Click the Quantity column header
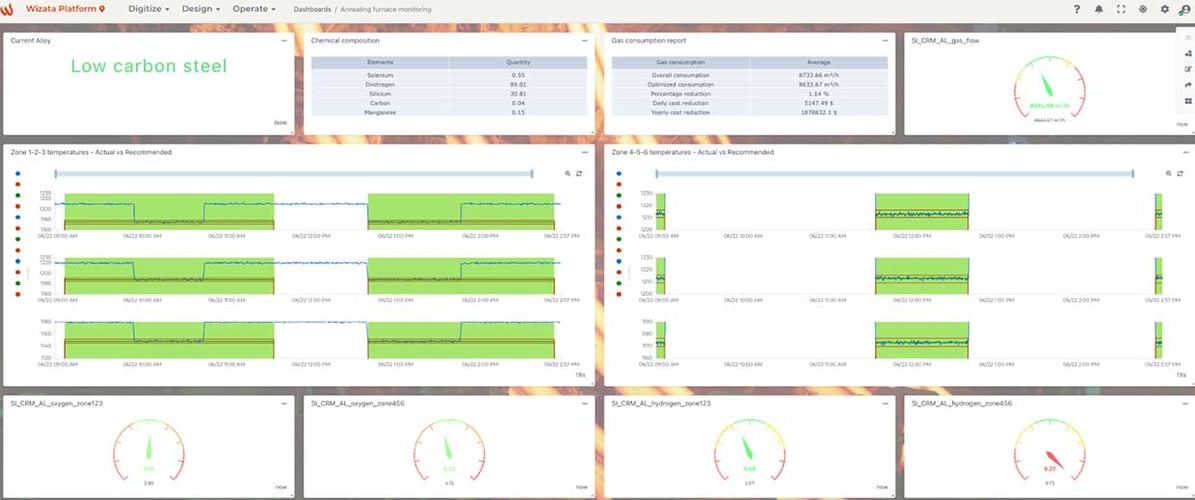1195x500 pixels. coord(518,62)
